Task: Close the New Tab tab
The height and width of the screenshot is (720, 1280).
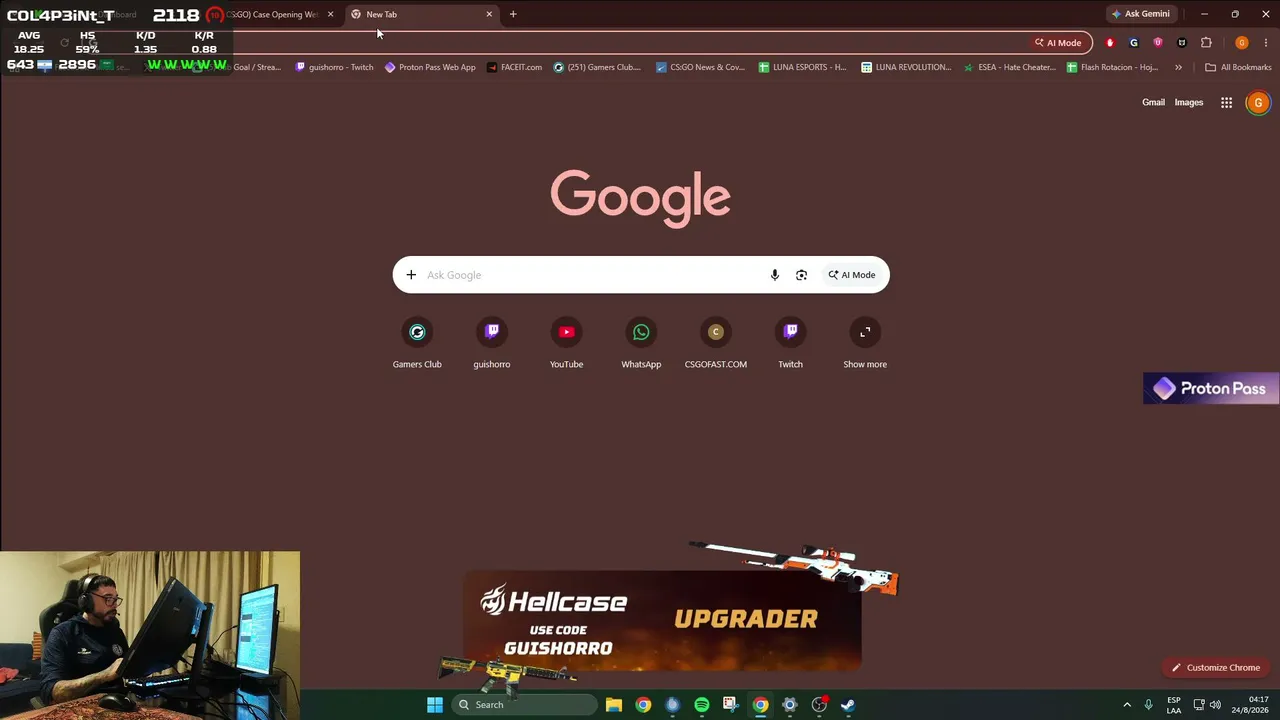Action: click(489, 14)
